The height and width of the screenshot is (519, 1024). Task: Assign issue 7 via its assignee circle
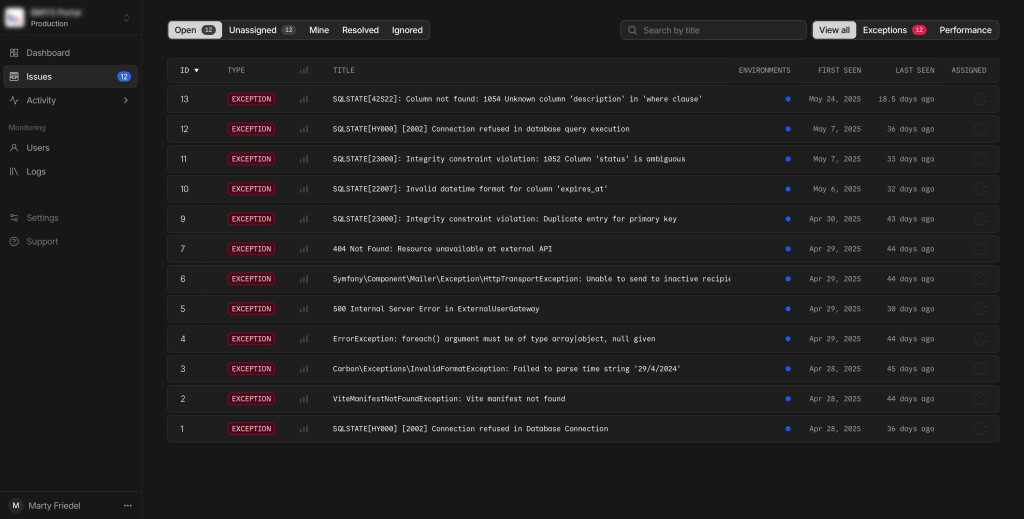[980, 249]
